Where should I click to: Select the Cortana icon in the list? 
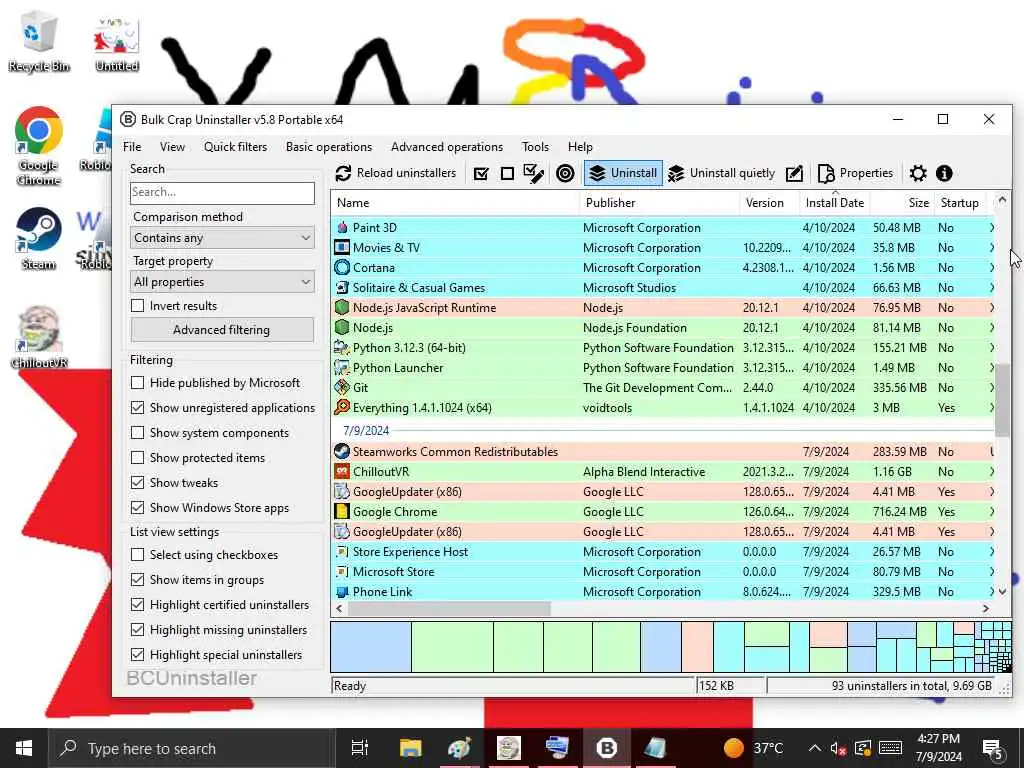[342, 267]
